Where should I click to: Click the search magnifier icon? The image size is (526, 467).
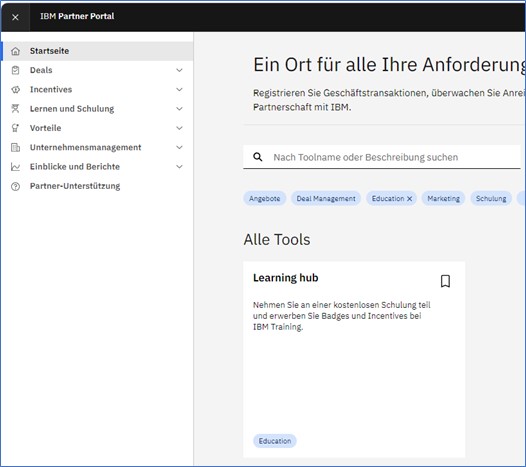point(258,157)
